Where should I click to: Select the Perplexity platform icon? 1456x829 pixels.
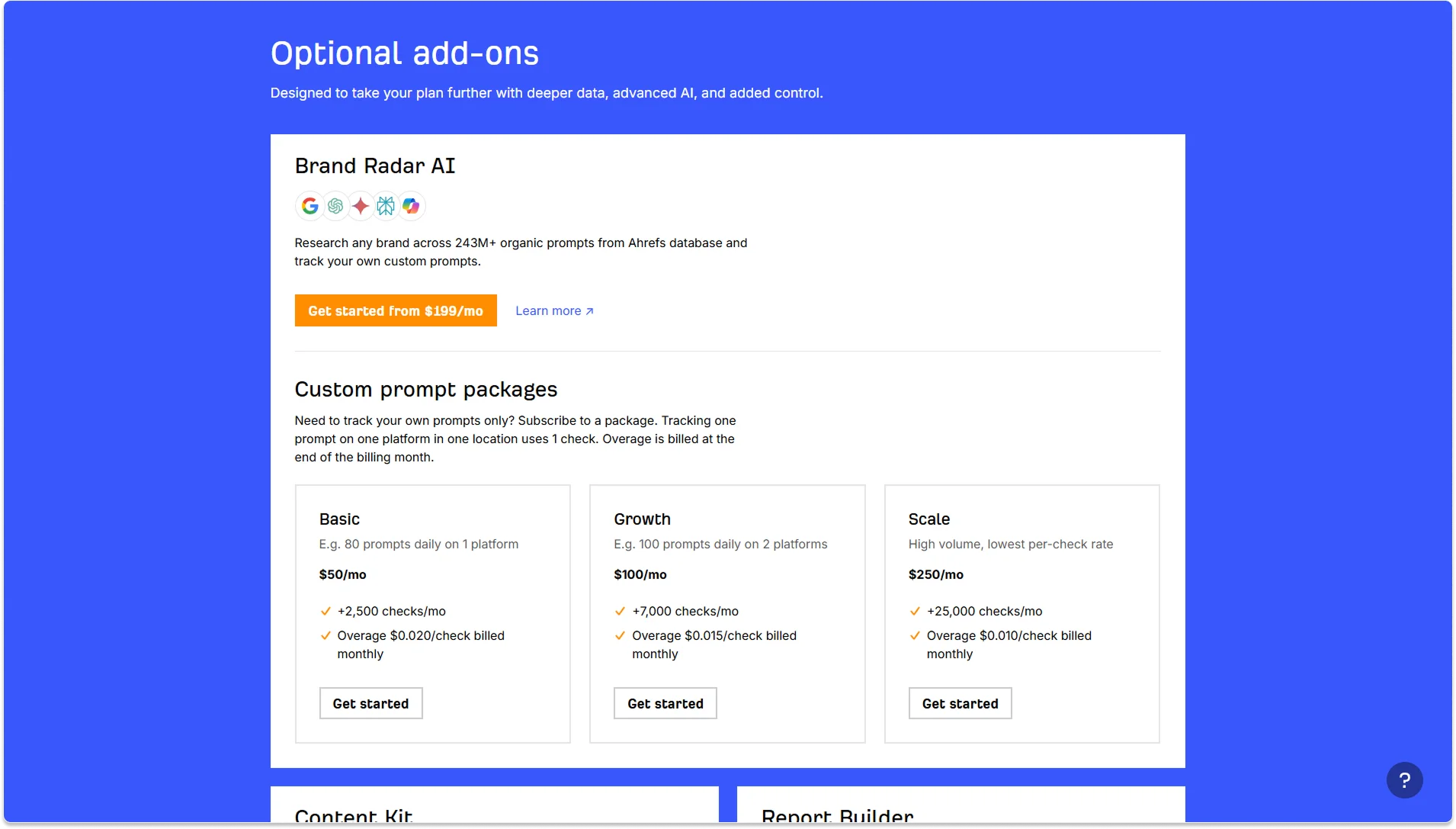pos(385,206)
